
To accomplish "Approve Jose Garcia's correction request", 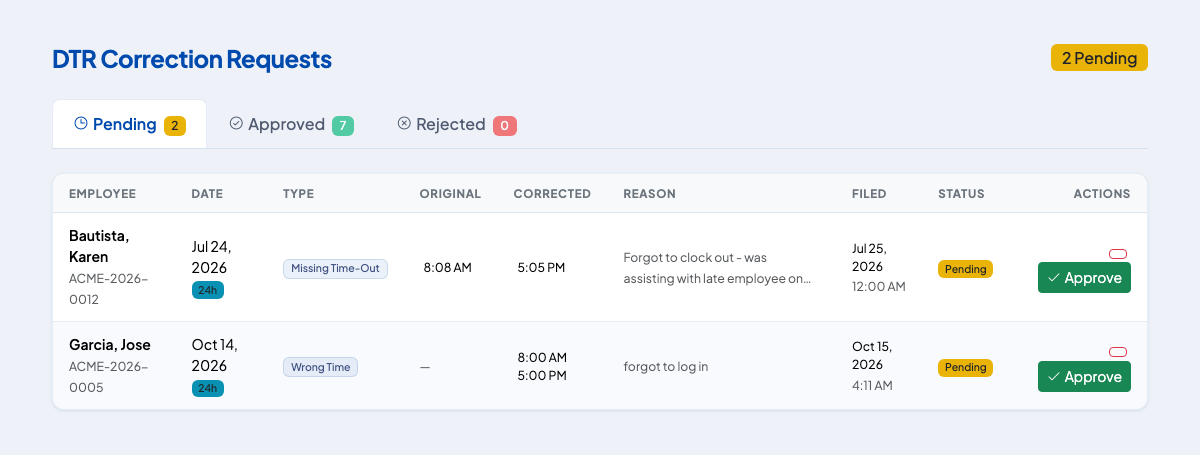I will [1084, 377].
